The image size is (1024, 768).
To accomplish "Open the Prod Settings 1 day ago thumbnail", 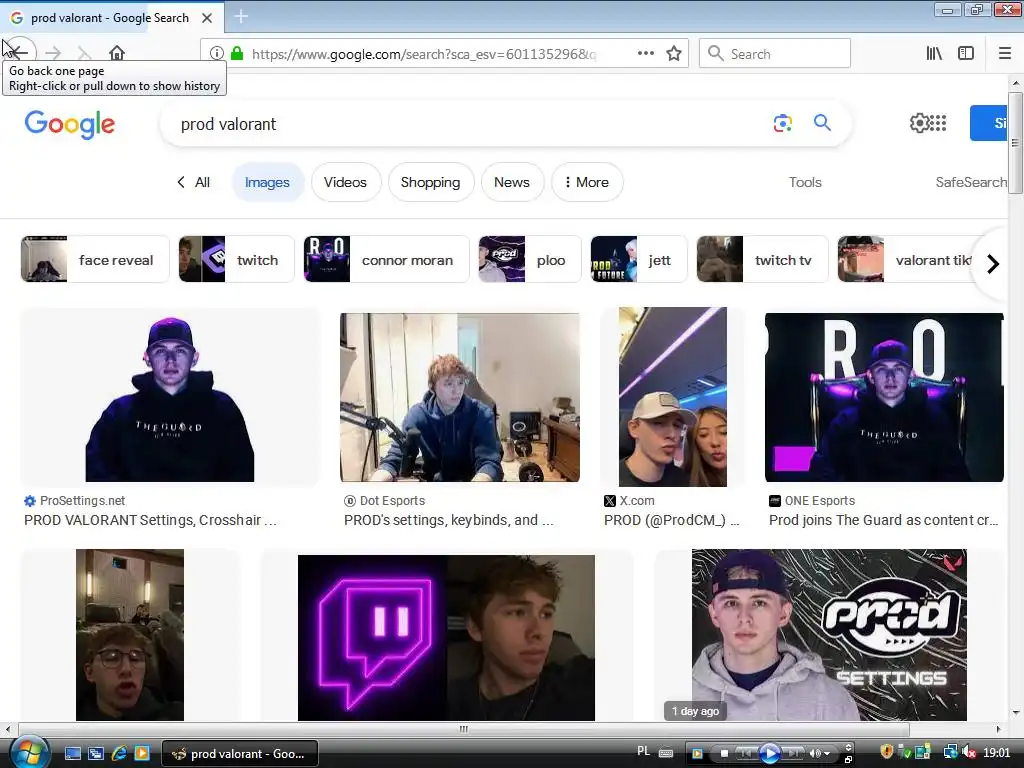I will click(829, 635).
